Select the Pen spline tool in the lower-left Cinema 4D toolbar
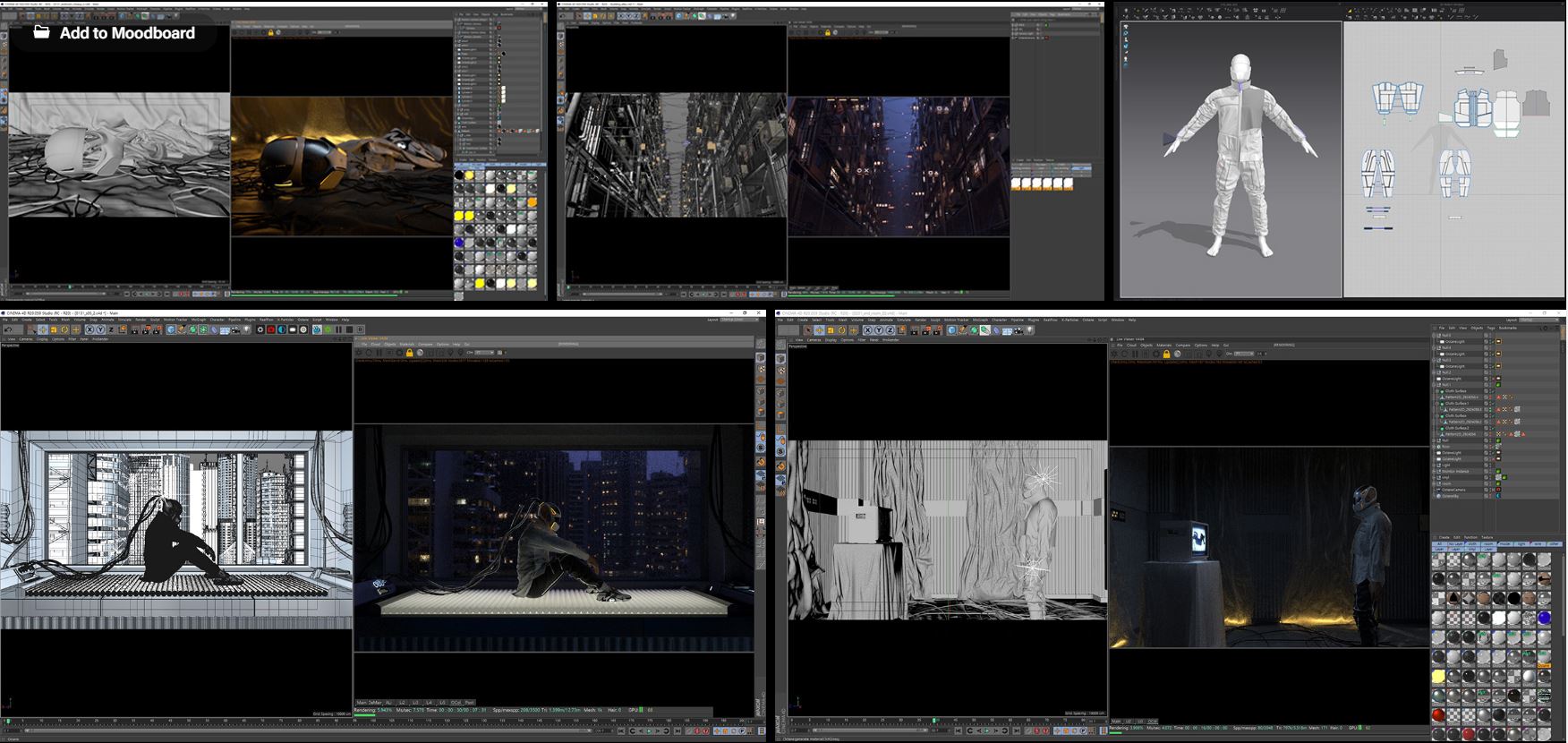The image size is (1568, 743). (x=182, y=329)
